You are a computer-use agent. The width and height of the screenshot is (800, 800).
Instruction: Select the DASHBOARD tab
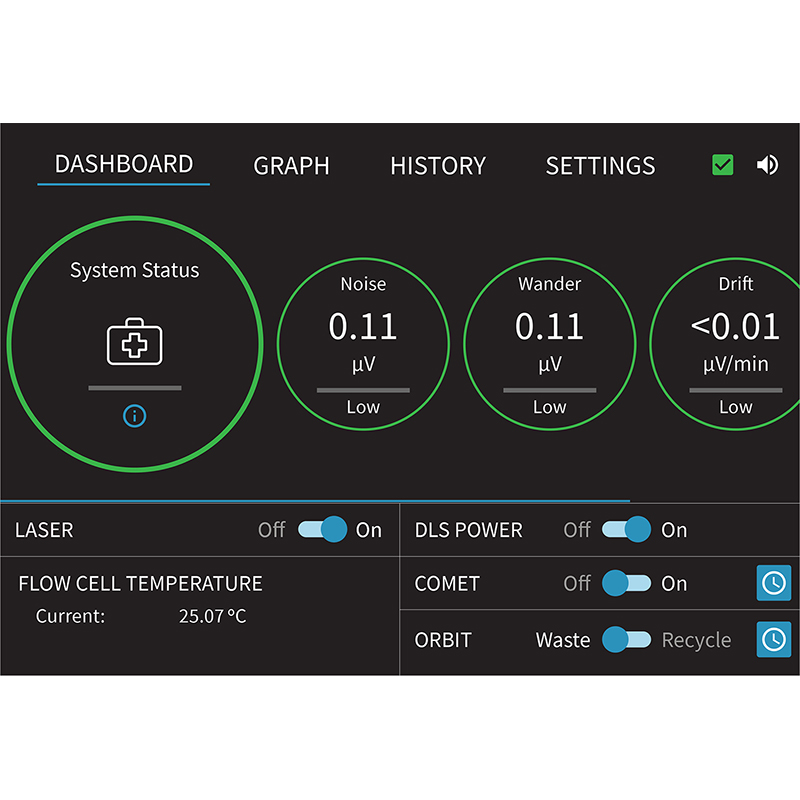coord(123,165)
